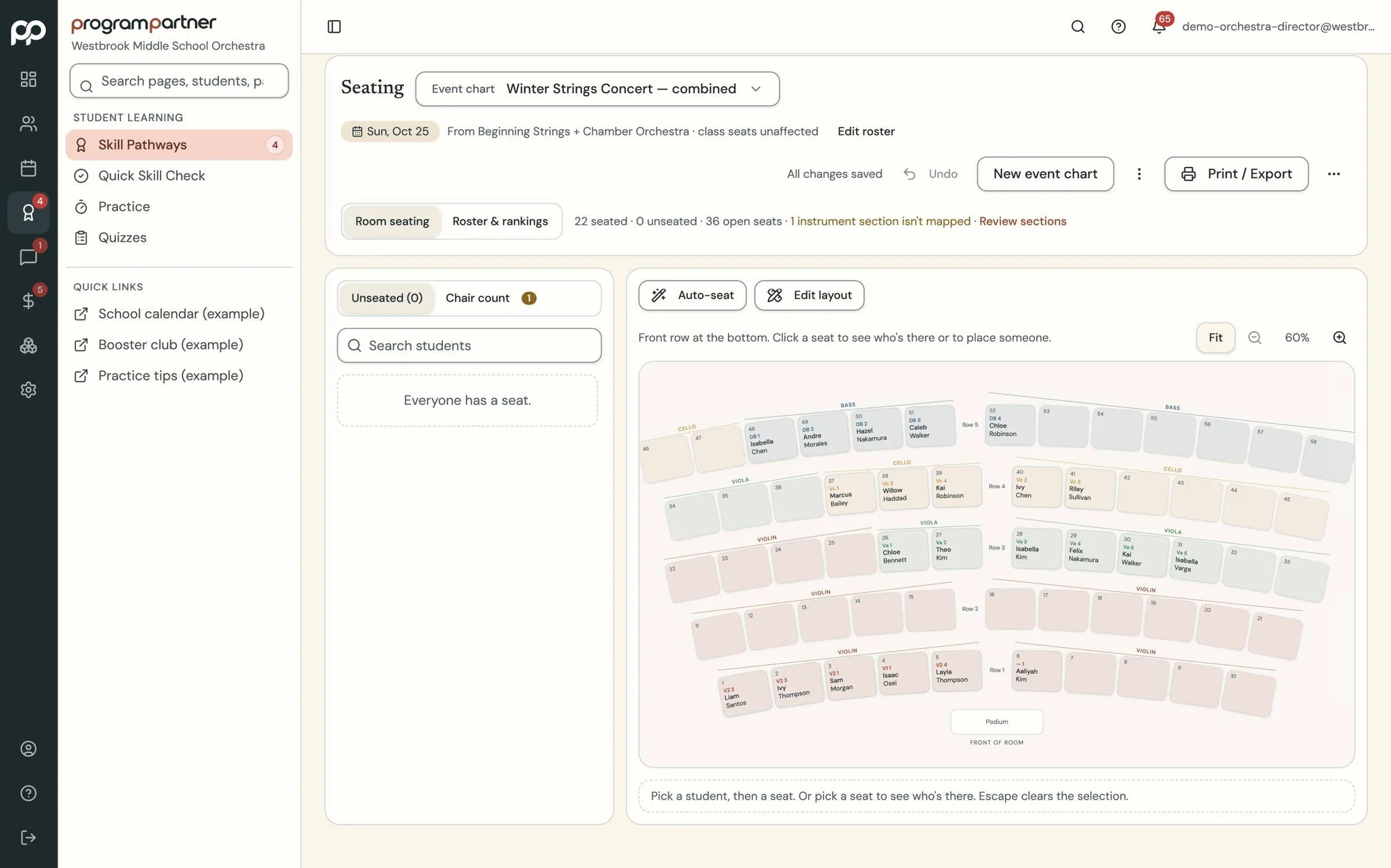Image resolution: width=1391 pixels, height=868 pixels.
Task: Click the New event chart button
Action: coord(1045,174)
